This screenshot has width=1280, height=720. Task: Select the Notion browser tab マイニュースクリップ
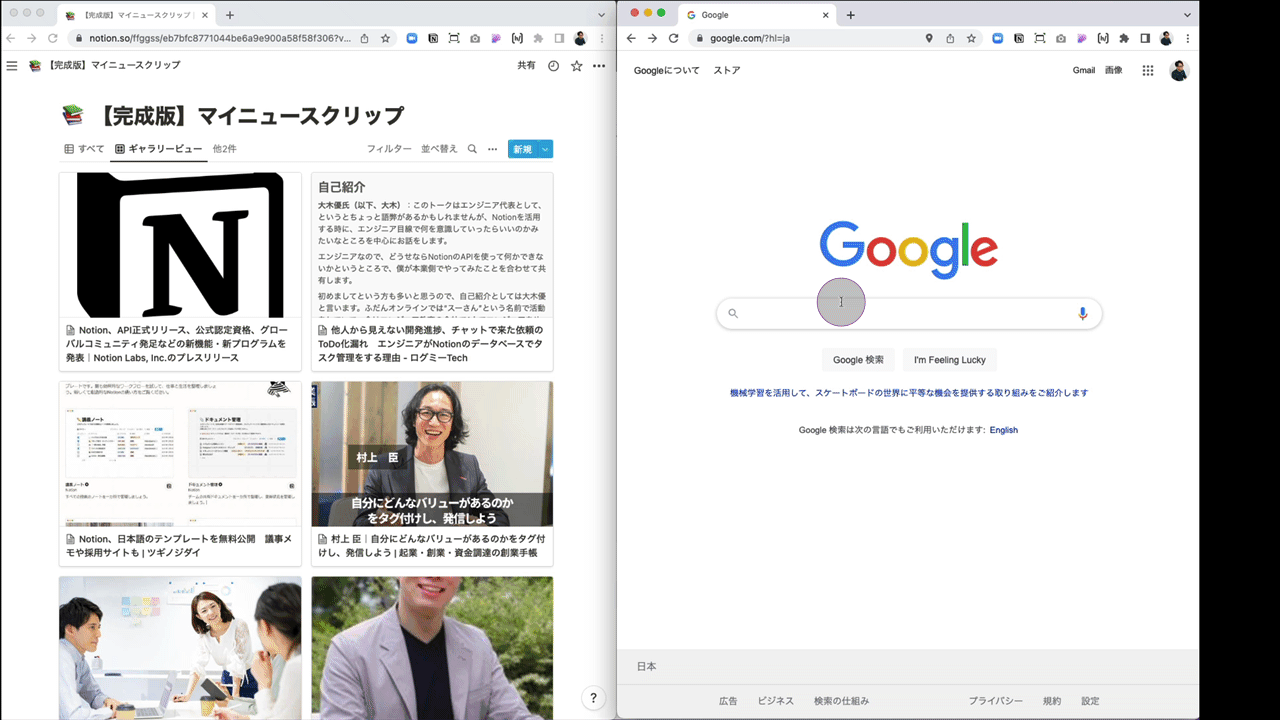[136, 15]
